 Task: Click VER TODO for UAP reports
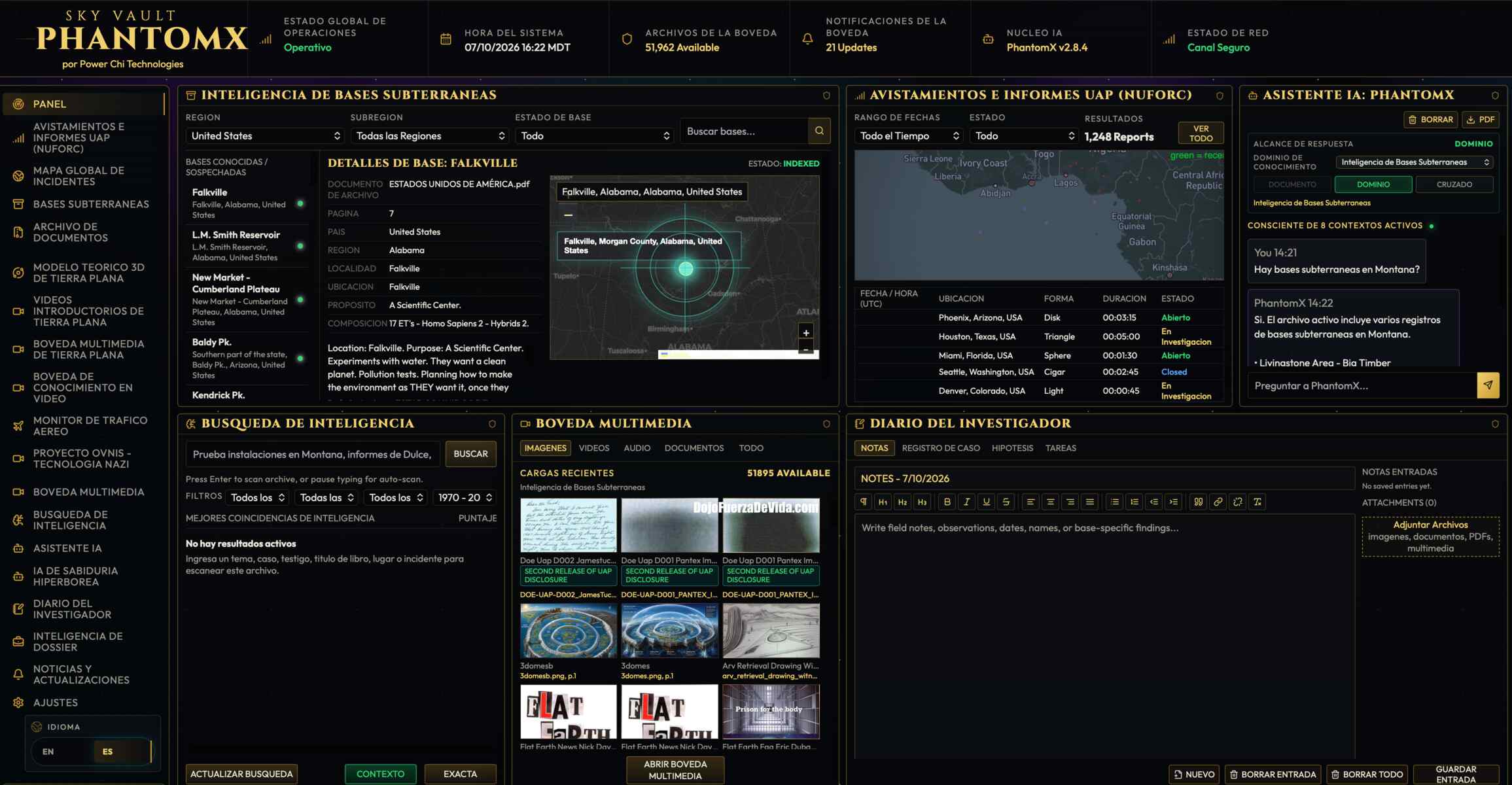[1201, 133]
